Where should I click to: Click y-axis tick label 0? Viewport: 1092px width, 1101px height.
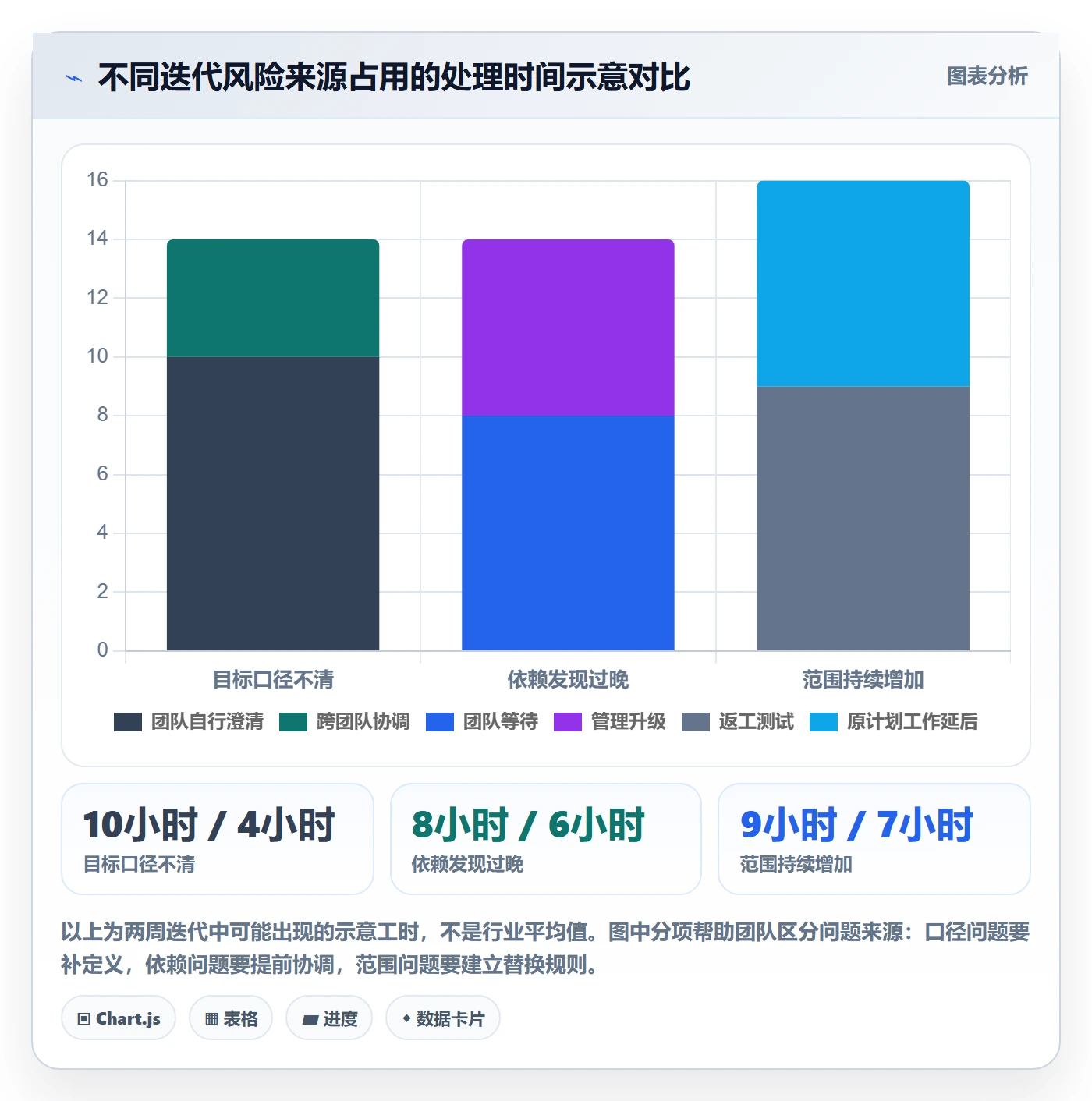[x=102, y=650]
